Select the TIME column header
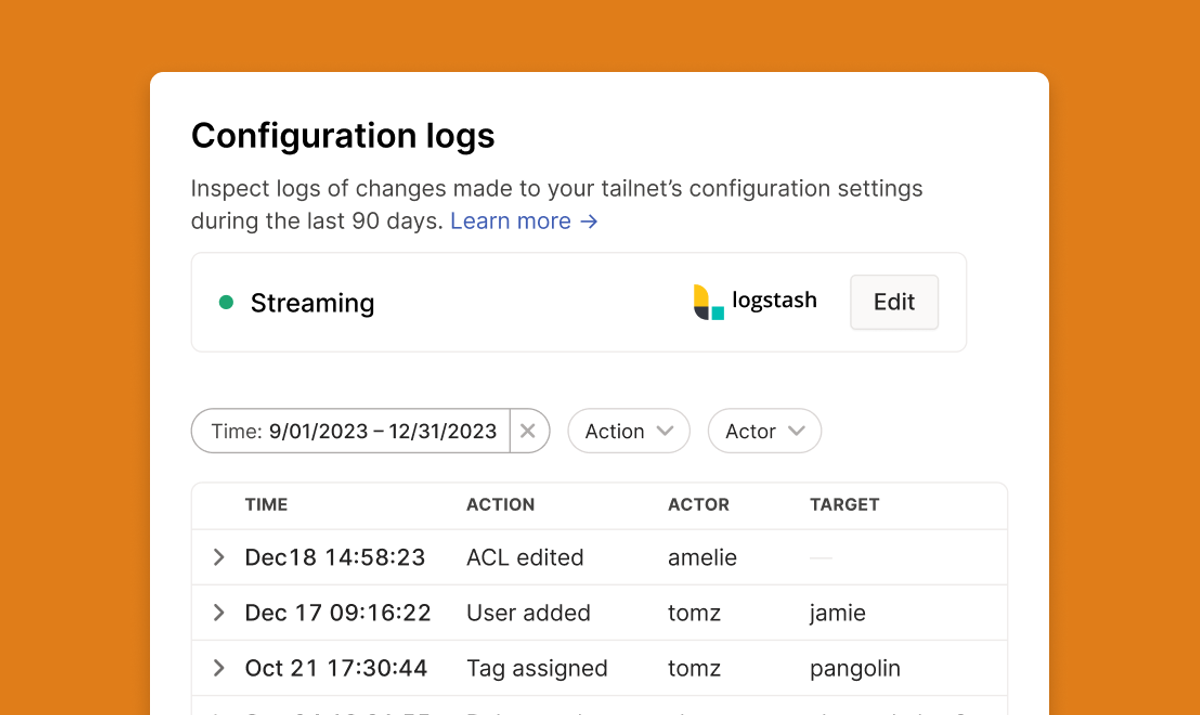The width and height of the screenshot is (1200, 715). [x=266, y=505]
